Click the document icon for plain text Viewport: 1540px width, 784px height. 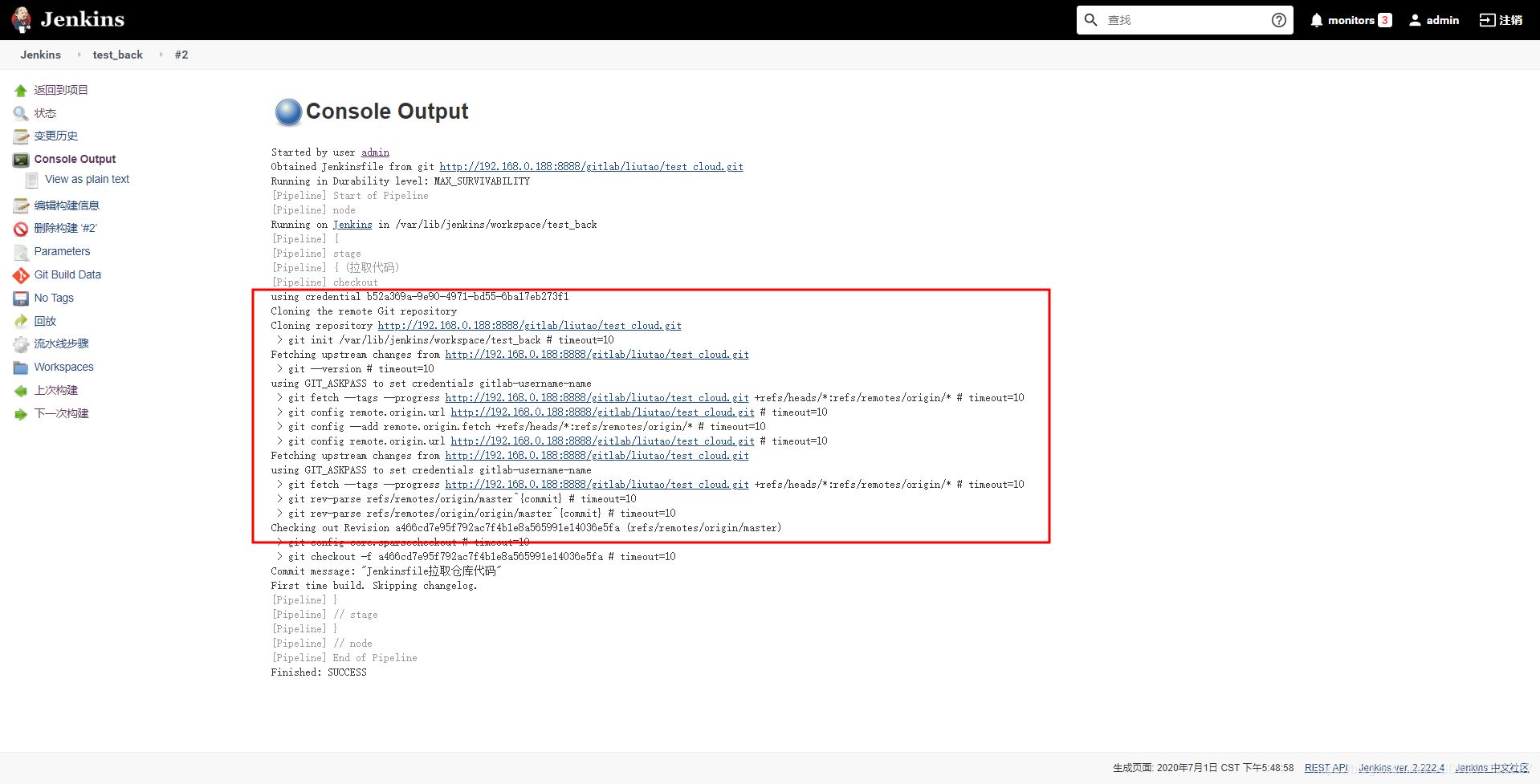coord(32,180)
